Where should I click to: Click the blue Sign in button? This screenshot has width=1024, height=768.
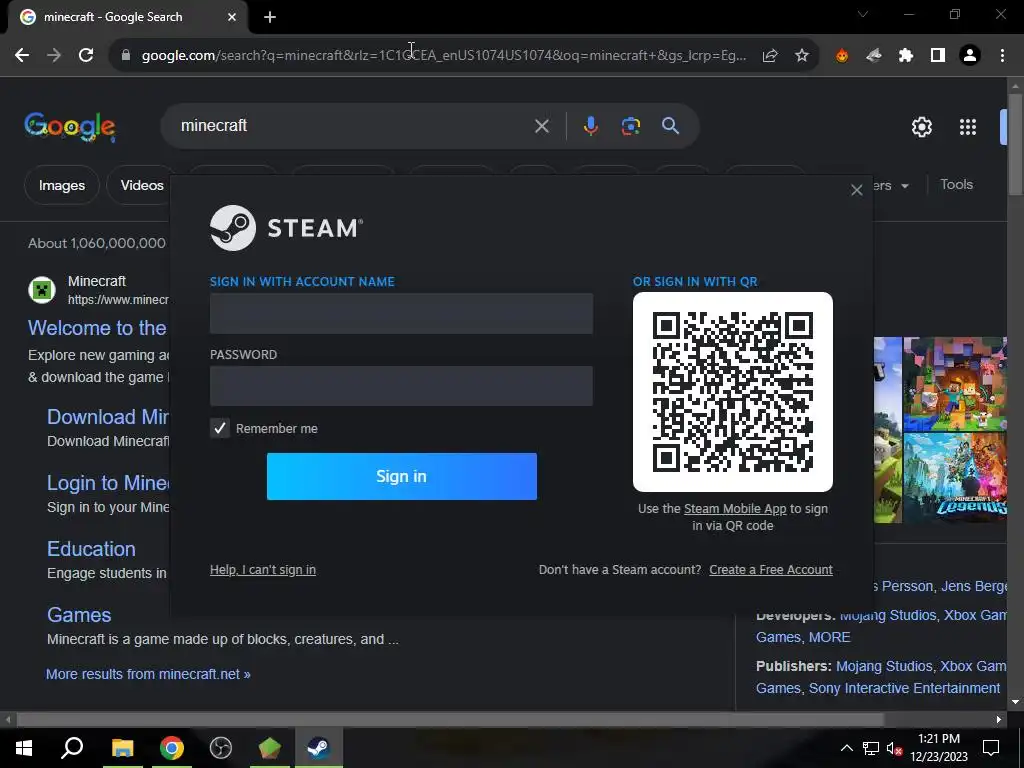coord(402,476)
